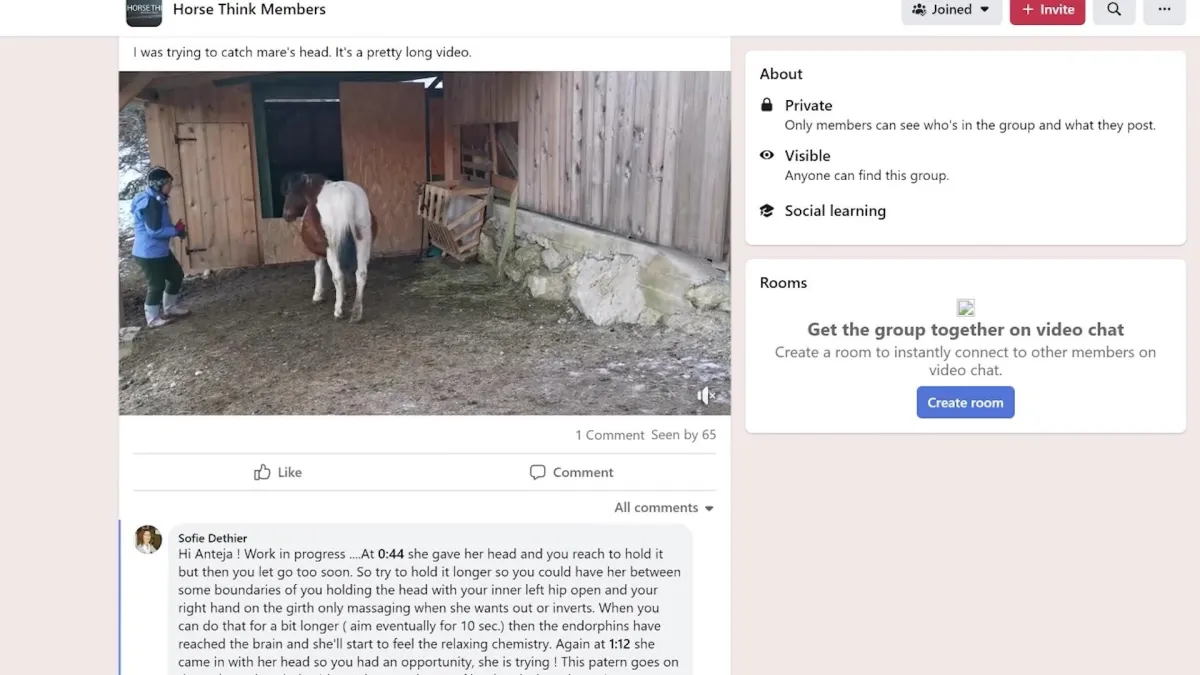
Task: Jump to the 1:12 timestamp in comment
Action: 618,644
